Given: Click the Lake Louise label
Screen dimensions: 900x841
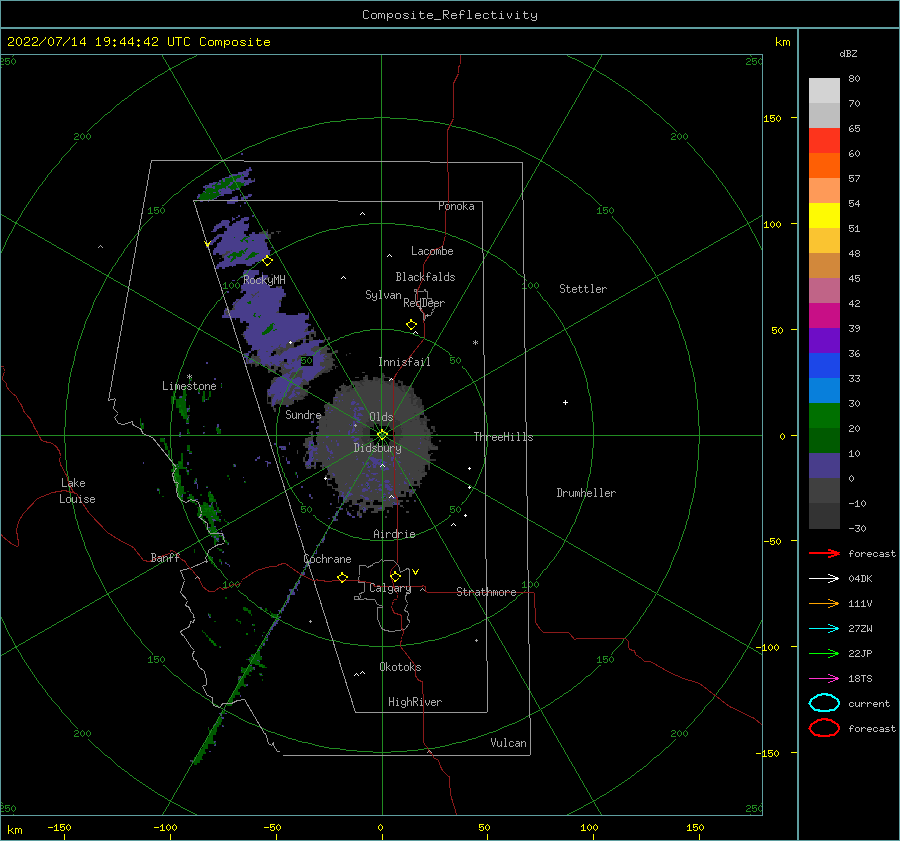Looking at the screenshot, I should pos(77,491).
